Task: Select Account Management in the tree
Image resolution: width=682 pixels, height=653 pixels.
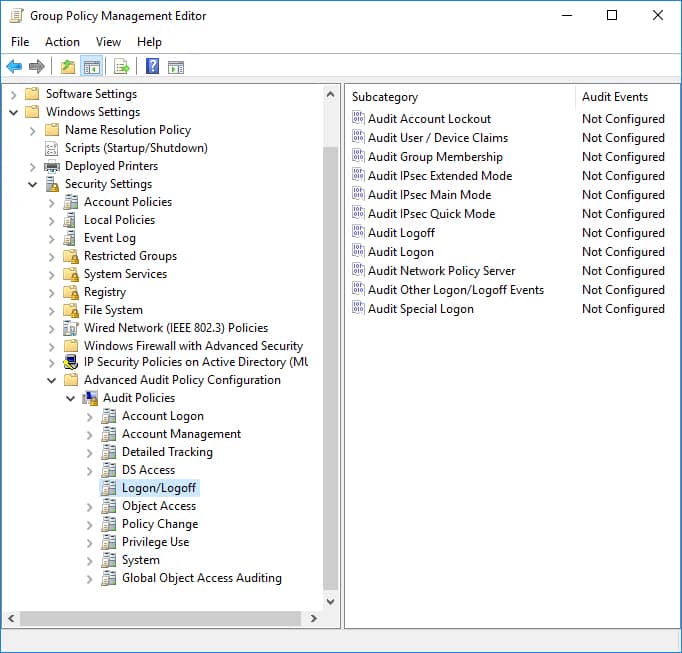Action: [x=181, y=434]
